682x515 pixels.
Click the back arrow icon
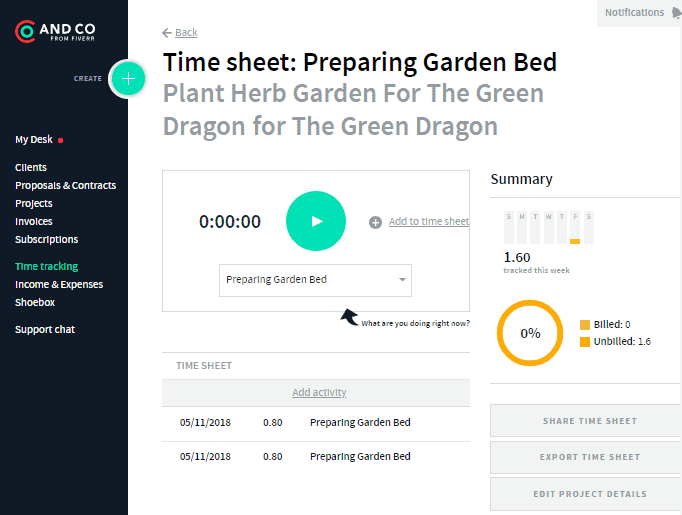pyautogui.click(x=167, y=33)
